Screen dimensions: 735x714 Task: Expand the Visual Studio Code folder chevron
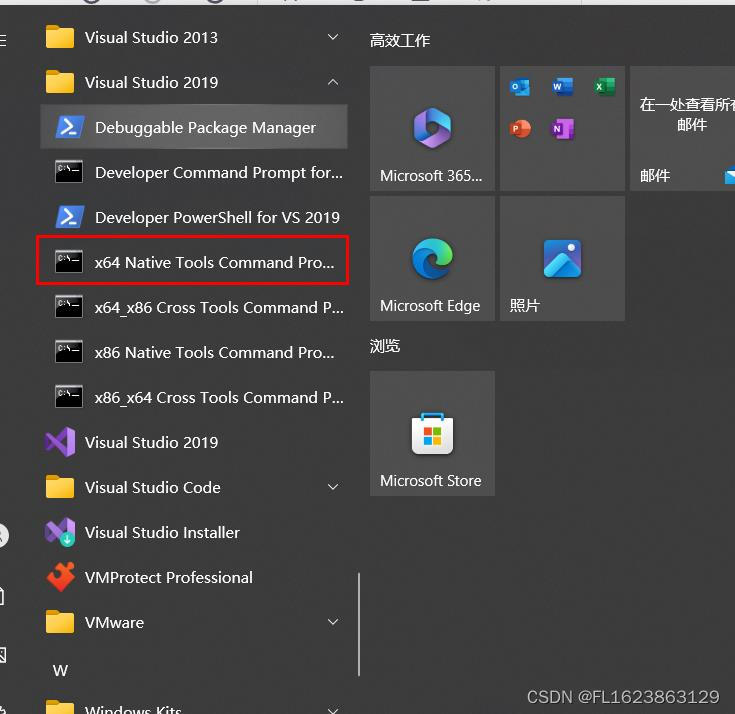point(333,487)
